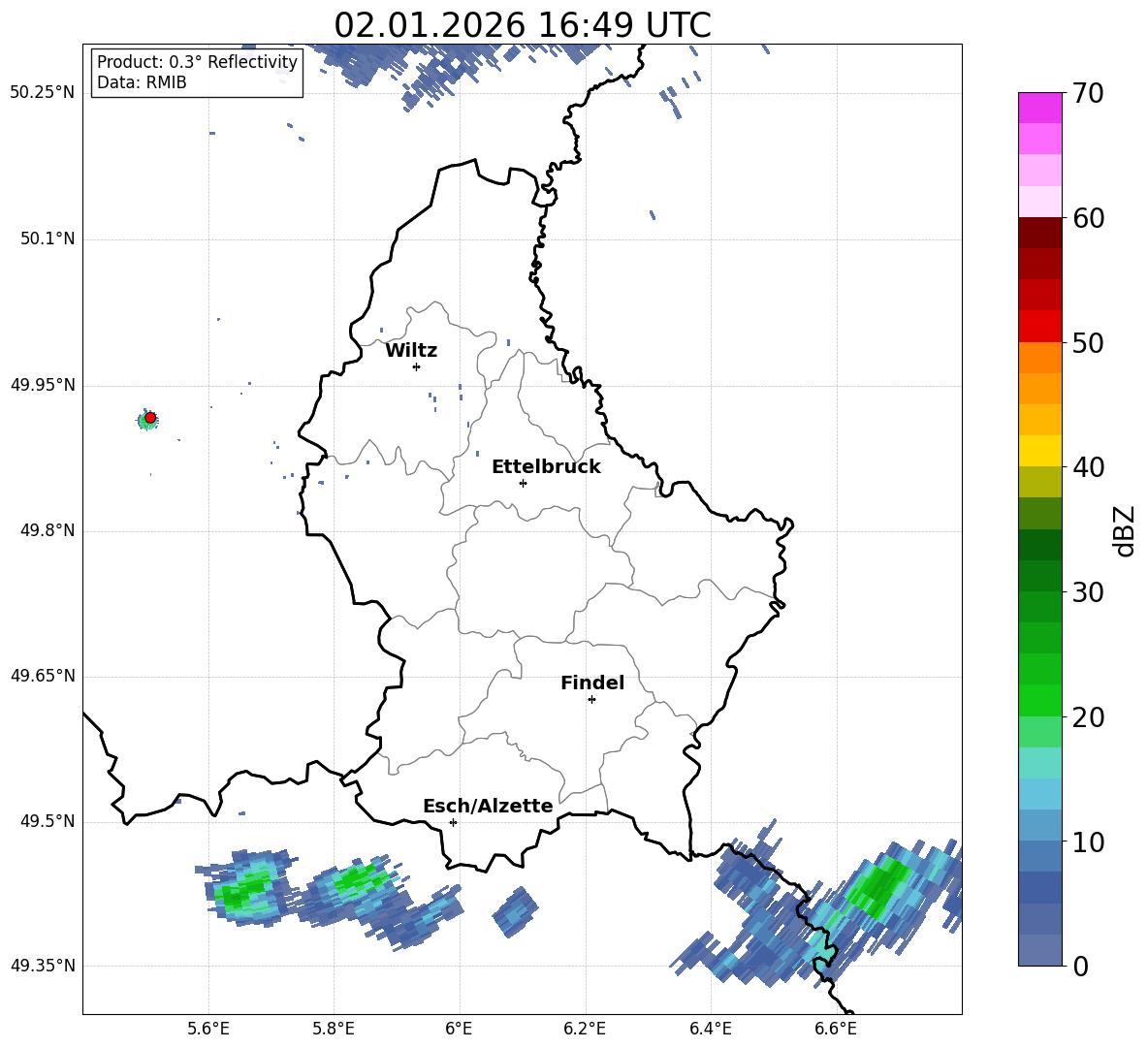Image resolution: width=1148 pixels, height=1048 pixels.
Task: Click the 49.5°N latitude label
Action: coord(48,821)
